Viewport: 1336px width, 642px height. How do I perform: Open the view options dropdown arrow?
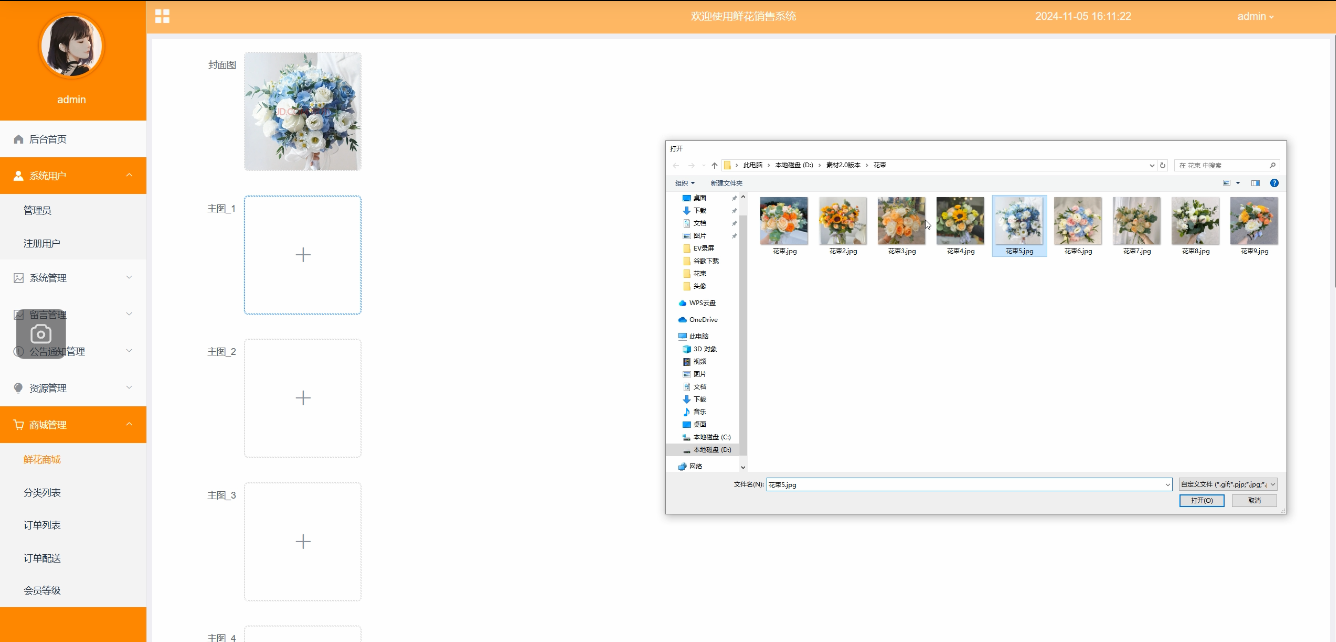pyautogui.click(x=1238, y=183)
